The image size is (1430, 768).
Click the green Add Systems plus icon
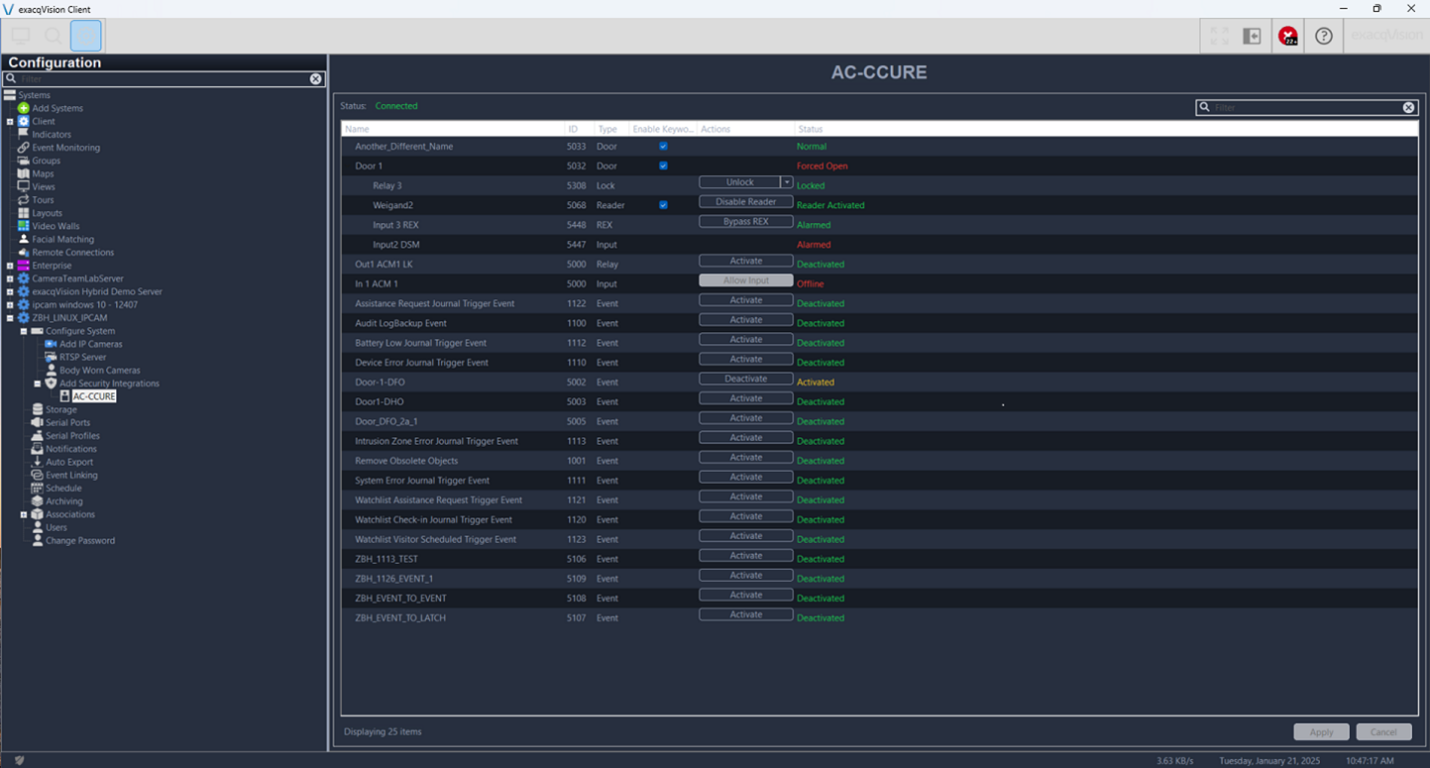pos(24,108)
